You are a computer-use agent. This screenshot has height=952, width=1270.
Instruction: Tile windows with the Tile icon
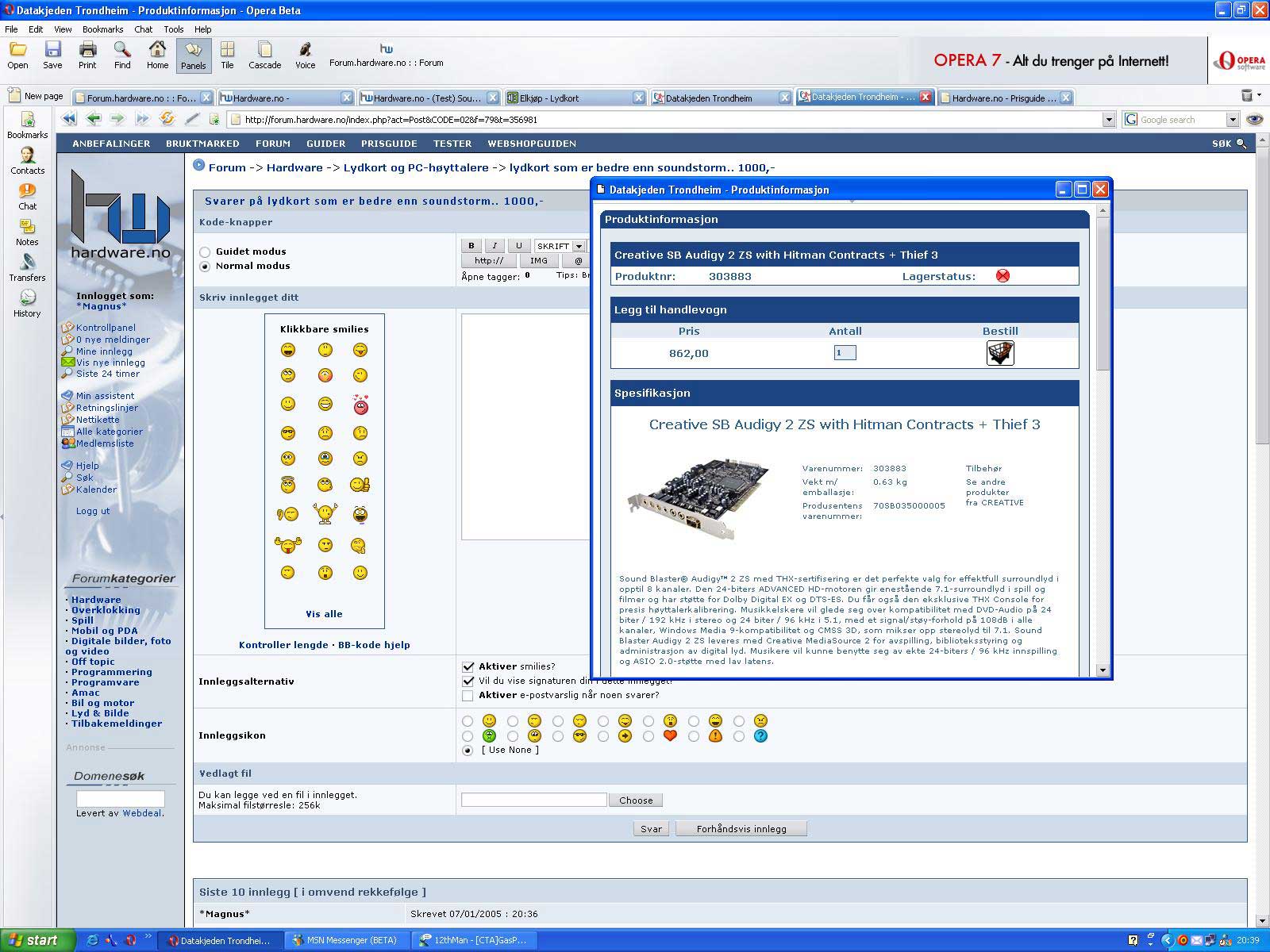coord(227,56)
